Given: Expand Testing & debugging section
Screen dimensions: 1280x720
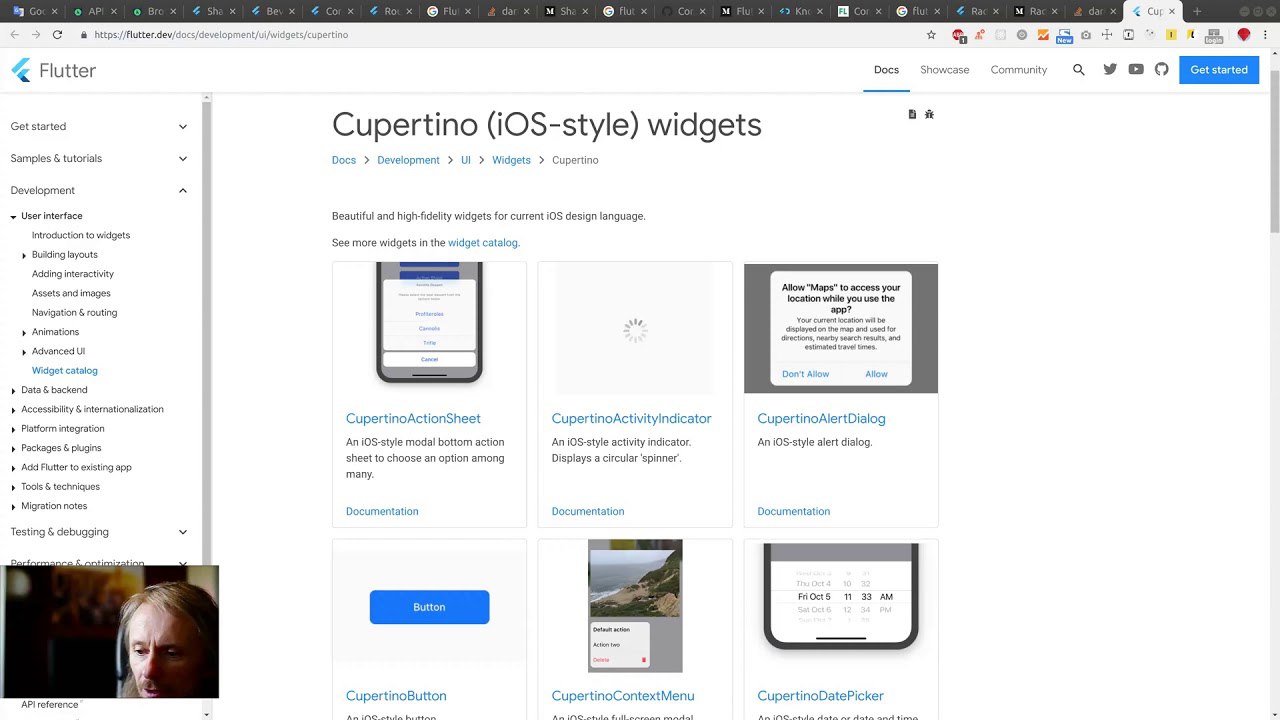Looking at the screenshot, I should [x=99, y=532].
